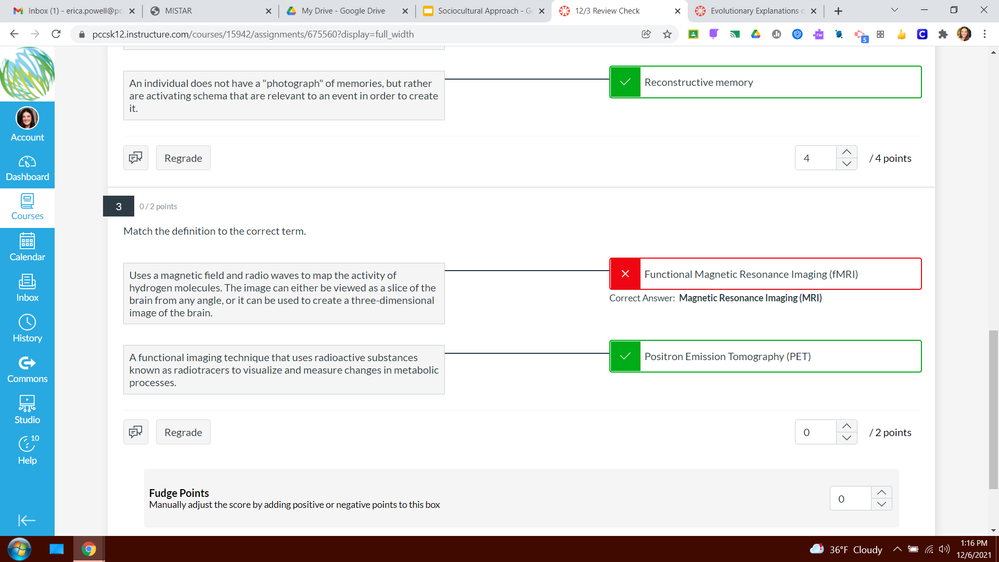Collapse the Canvas navigation sidebar
The width and height of the screenshot is (999, 562).
(27, 520)
